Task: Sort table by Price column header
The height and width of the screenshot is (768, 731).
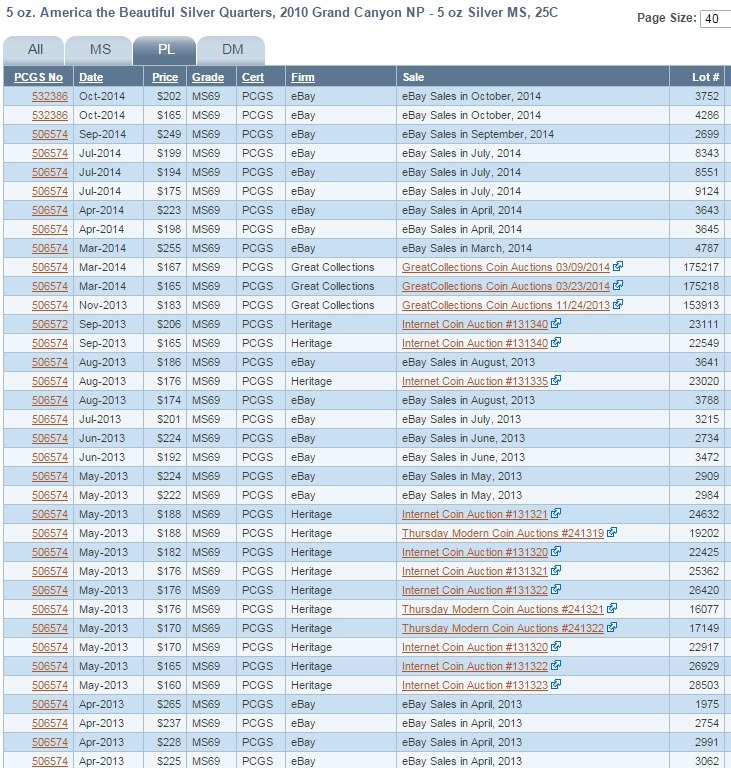Action: 165,77
